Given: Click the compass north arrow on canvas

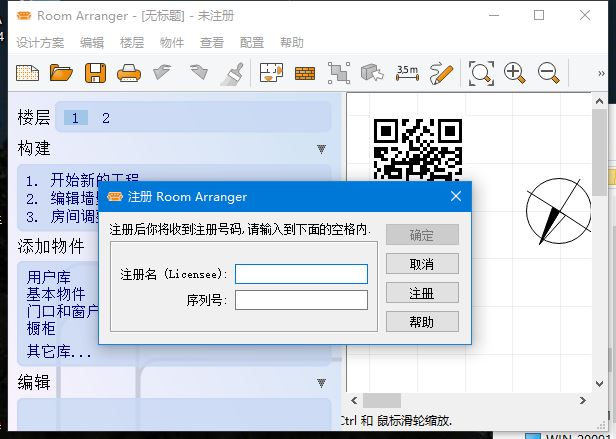Looking at the screenshot, I should coord(558,211).
